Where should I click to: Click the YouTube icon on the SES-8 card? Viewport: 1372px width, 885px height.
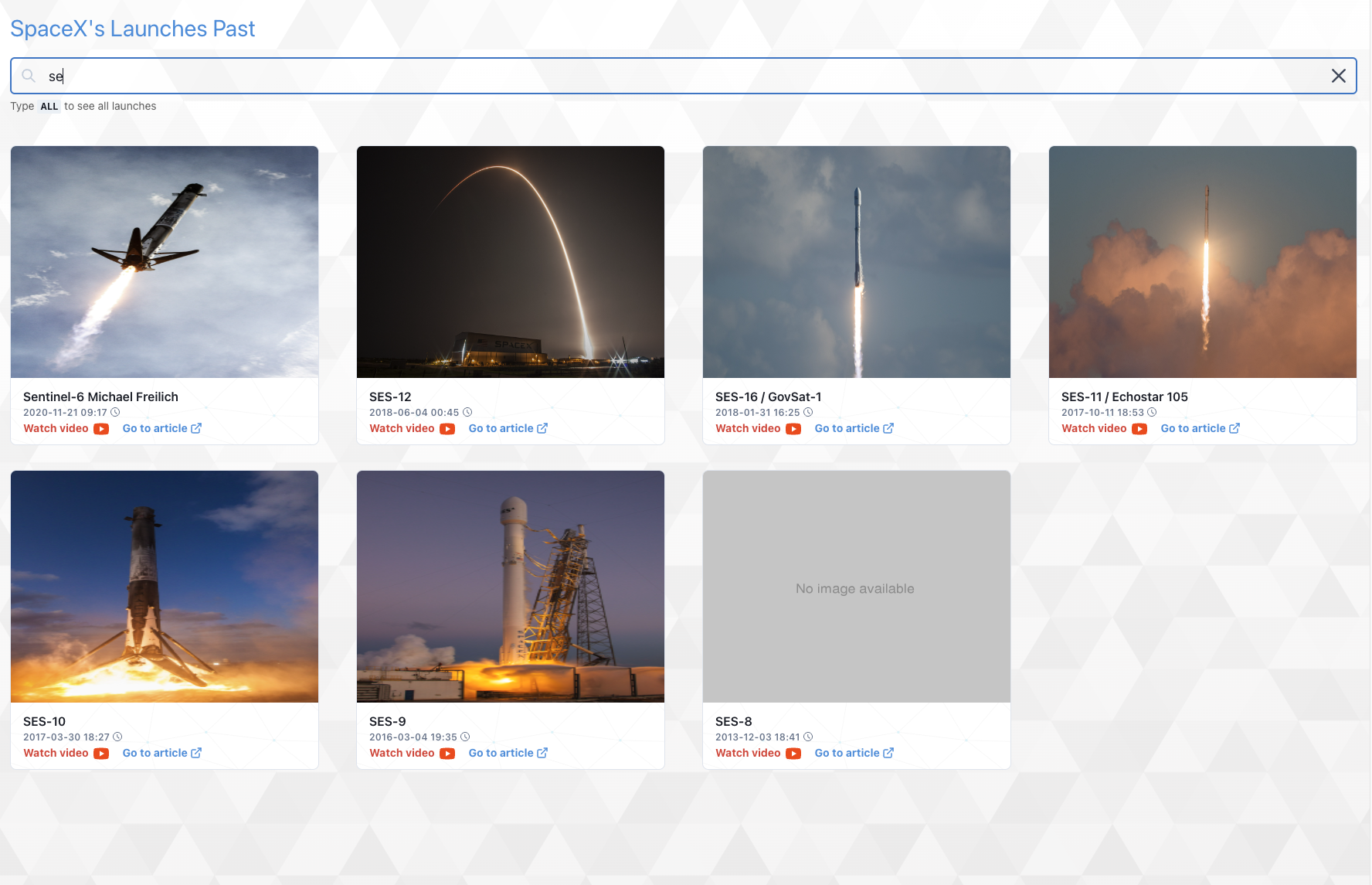tap(794, 753)
